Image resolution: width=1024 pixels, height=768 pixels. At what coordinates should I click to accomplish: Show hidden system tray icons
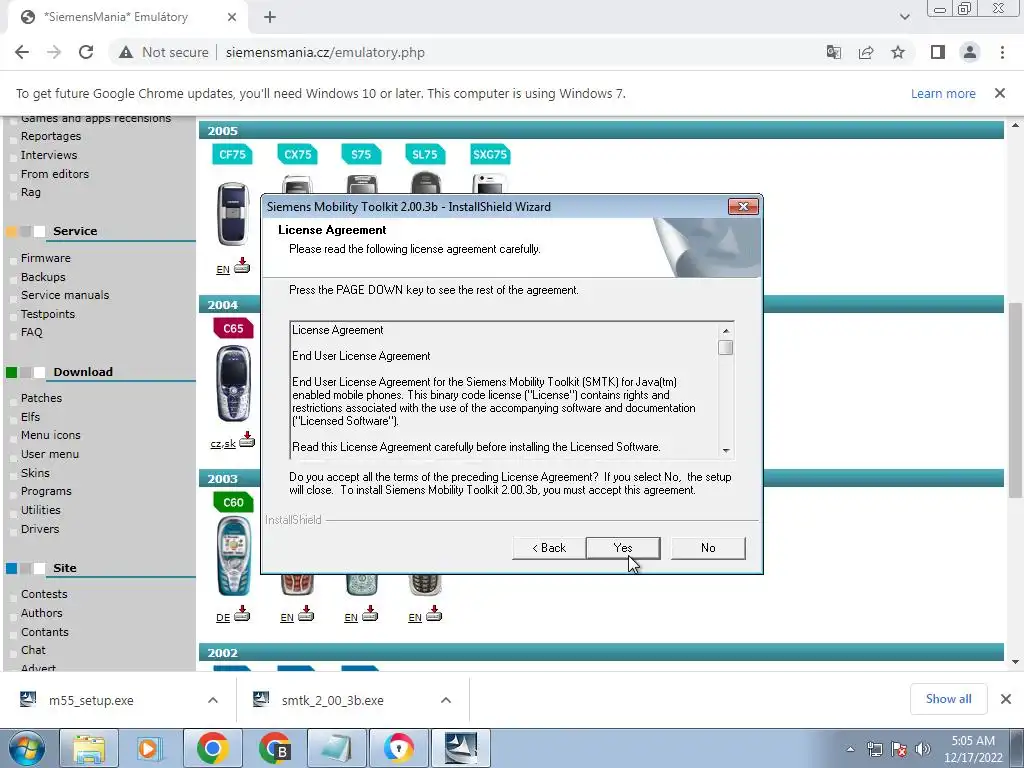(850, 749)
